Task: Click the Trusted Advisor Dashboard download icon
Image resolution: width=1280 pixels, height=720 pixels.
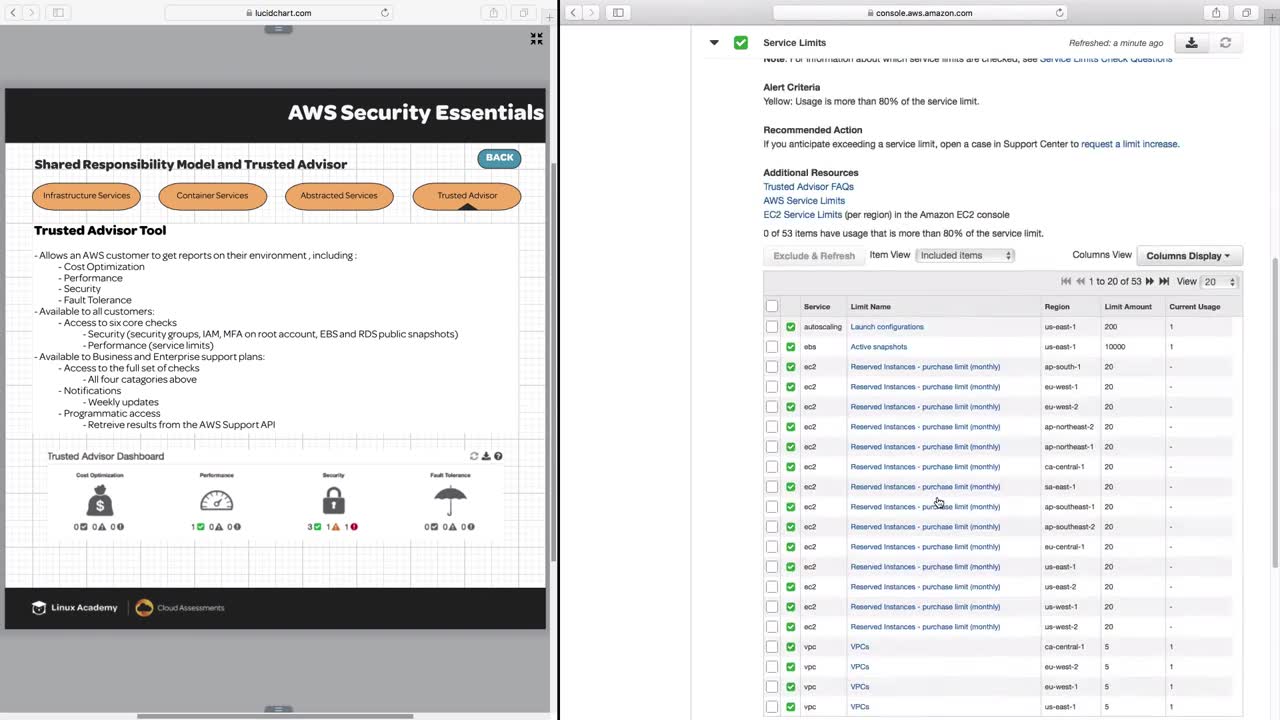Action: [x=486, y=456]
